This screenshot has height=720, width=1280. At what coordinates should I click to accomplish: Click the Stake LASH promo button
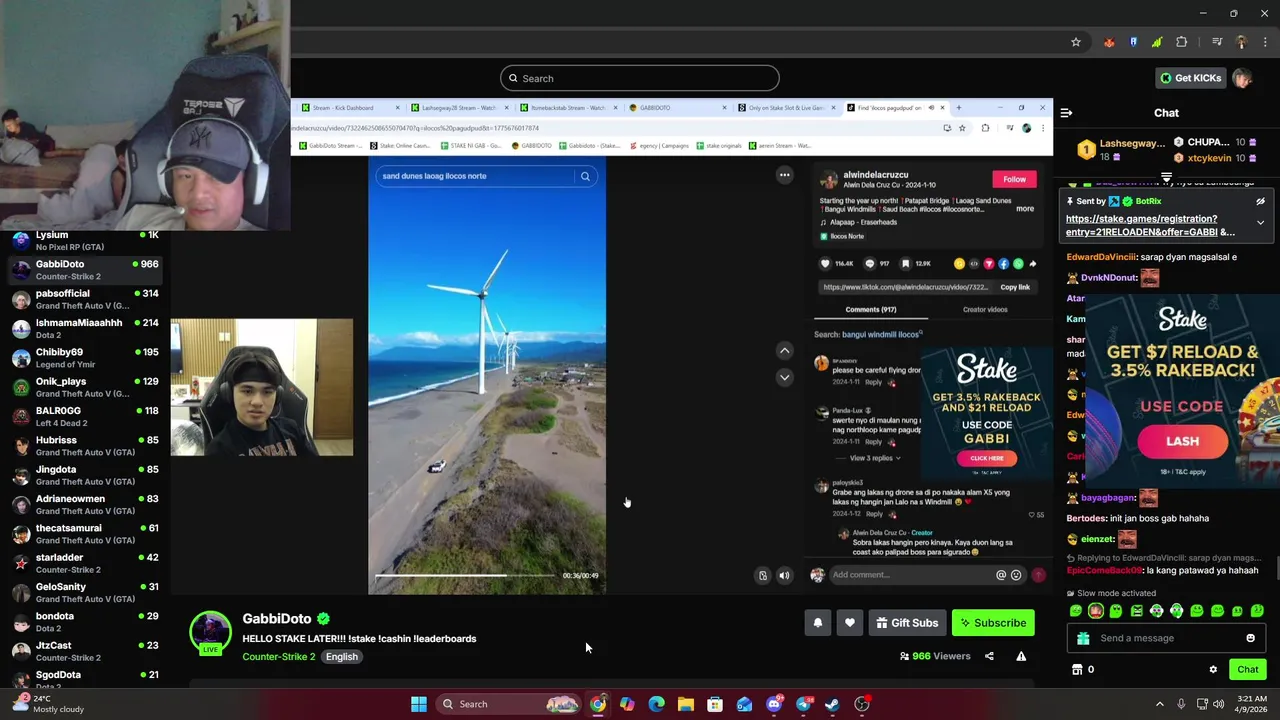click(1182, 441)
